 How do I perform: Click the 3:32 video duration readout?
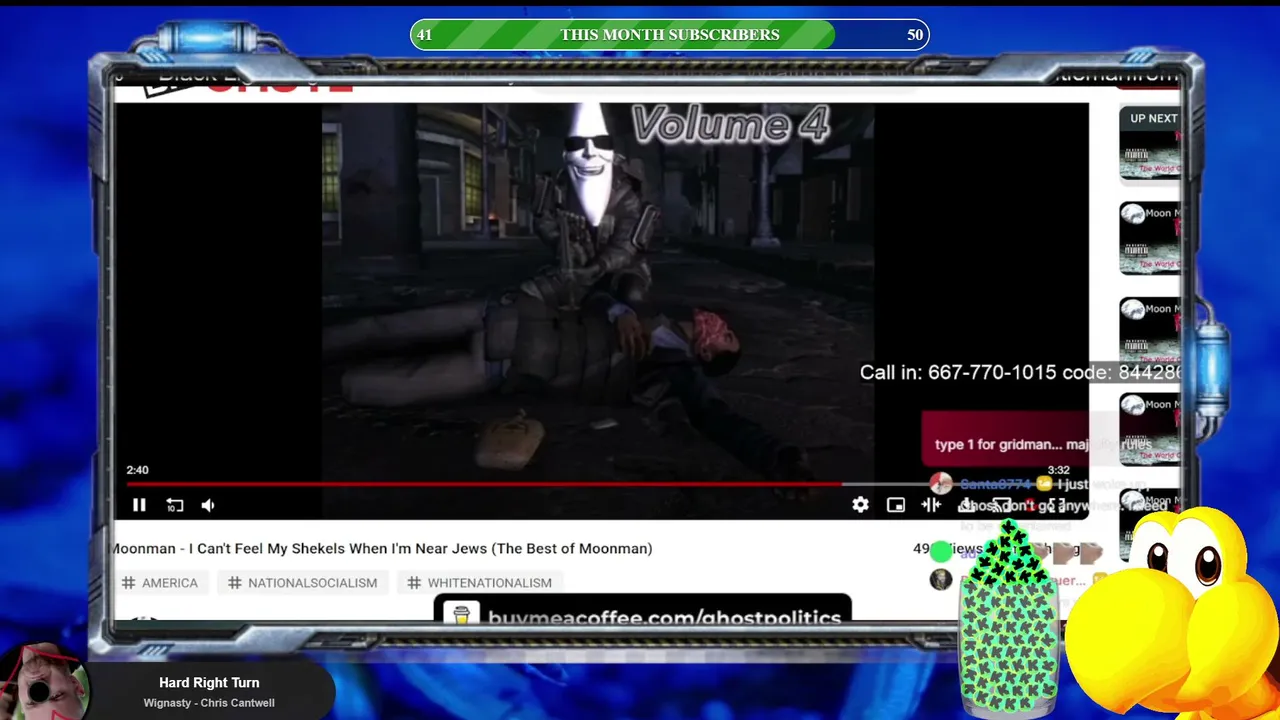pyautogui.click(x=1058, y=470)
